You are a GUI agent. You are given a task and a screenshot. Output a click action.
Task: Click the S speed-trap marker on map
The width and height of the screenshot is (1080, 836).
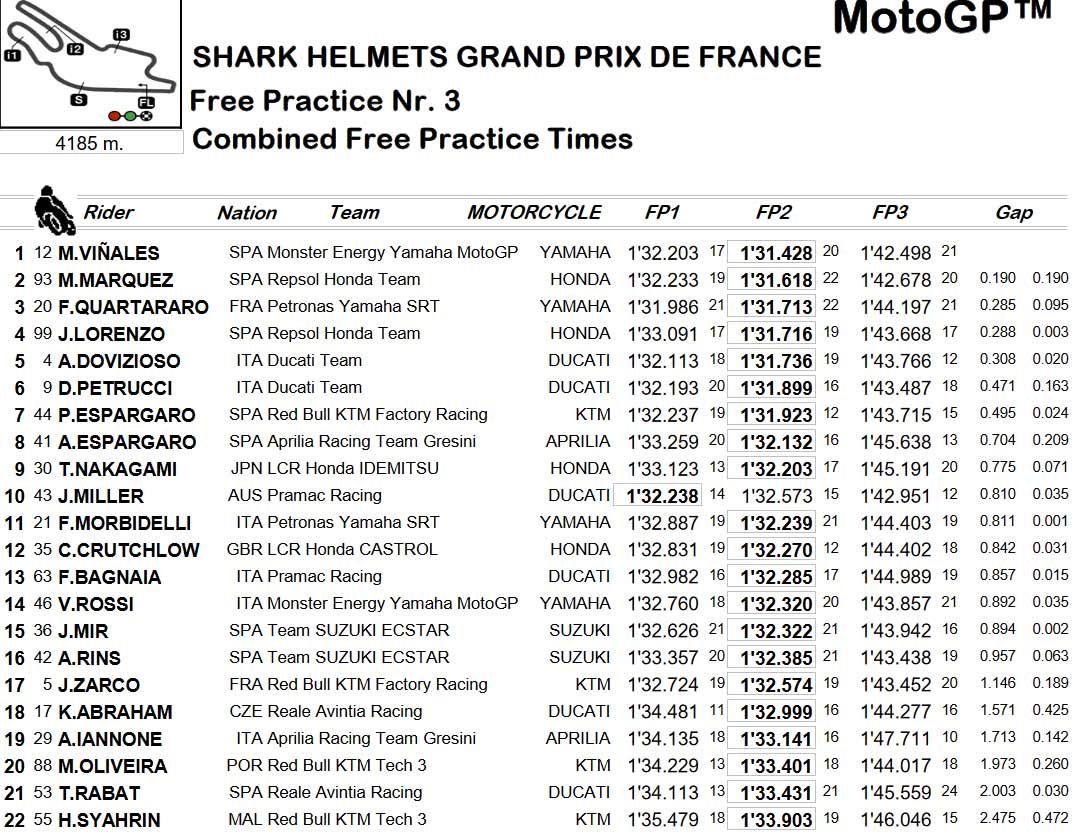(79, 100)
